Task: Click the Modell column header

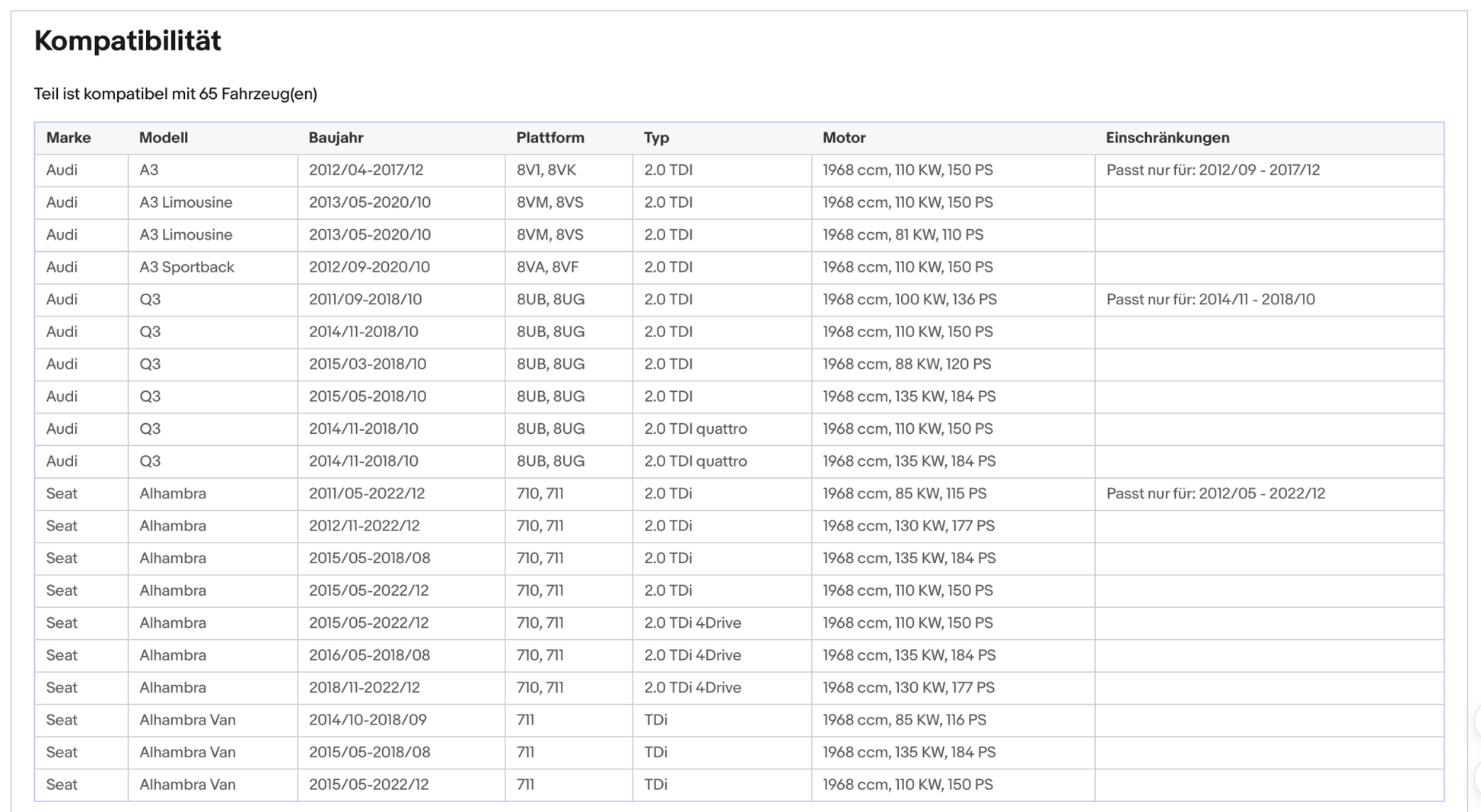Action: click(x=164, y=138)
